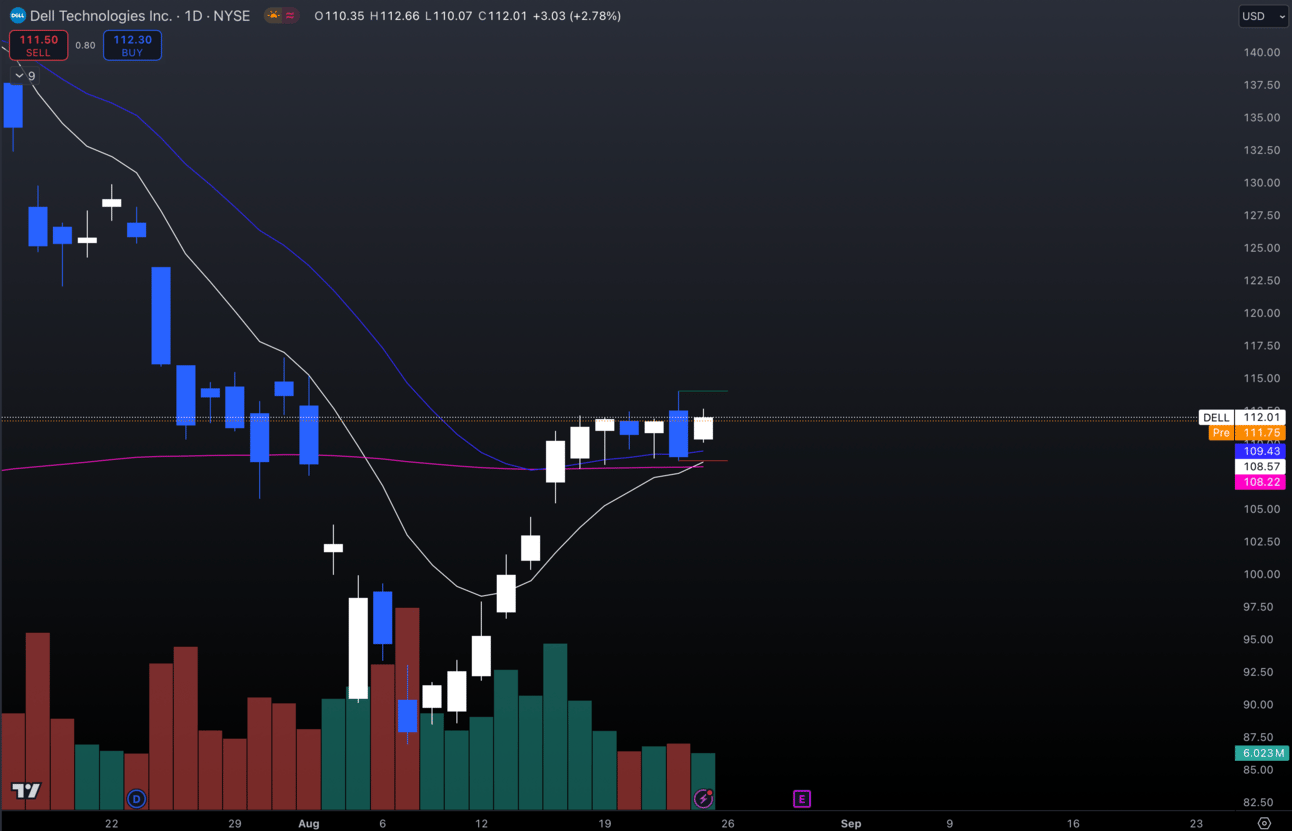Click the 125.00 price scale label

(1261, 248)
